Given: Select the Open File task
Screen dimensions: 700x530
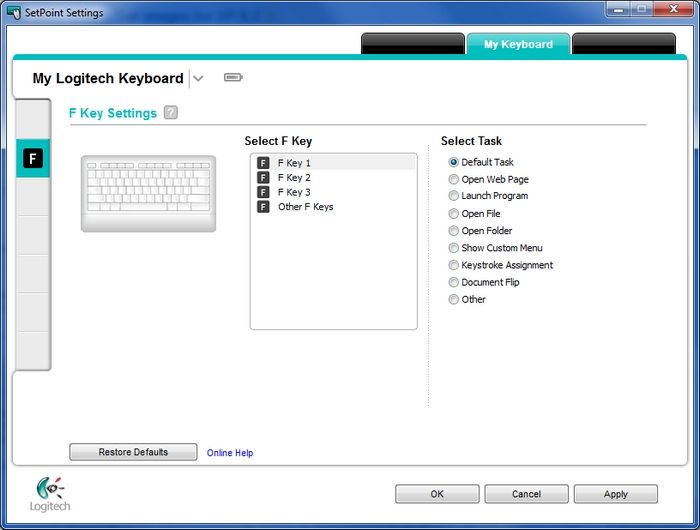Looking at the screenshot, I should click(x=453, y=213).
